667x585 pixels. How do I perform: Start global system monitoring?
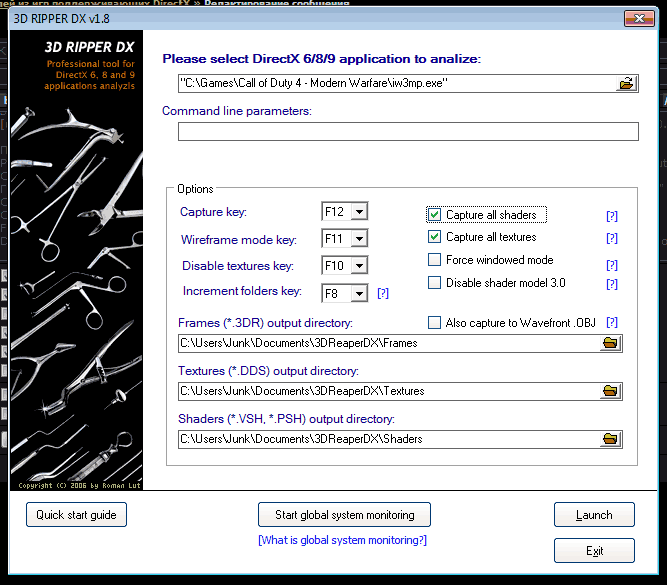[344, 515]
